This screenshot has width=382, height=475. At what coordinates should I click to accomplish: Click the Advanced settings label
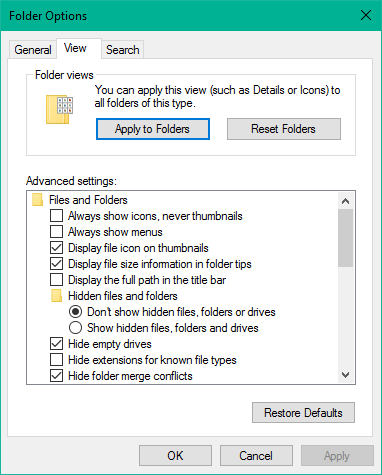(x=71, y=181)
